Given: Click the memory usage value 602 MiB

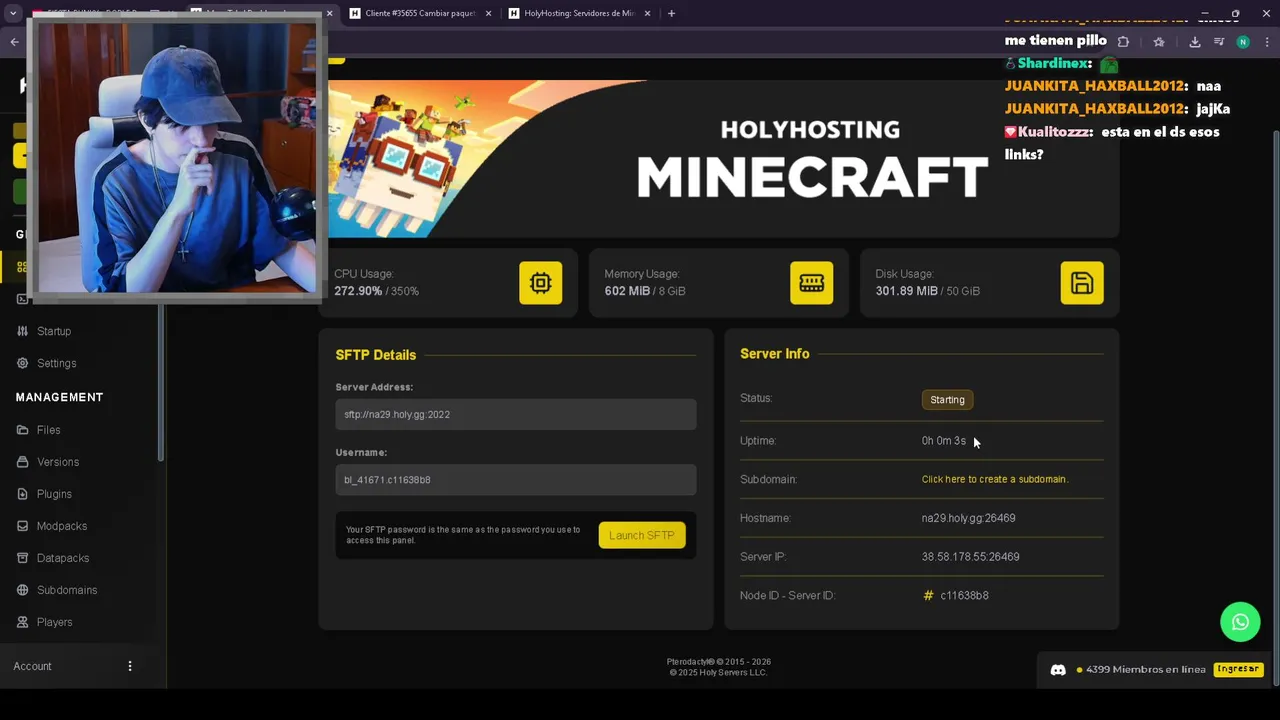Looking at the screenshot, I should pyautogui.click(x=627, y=291).
